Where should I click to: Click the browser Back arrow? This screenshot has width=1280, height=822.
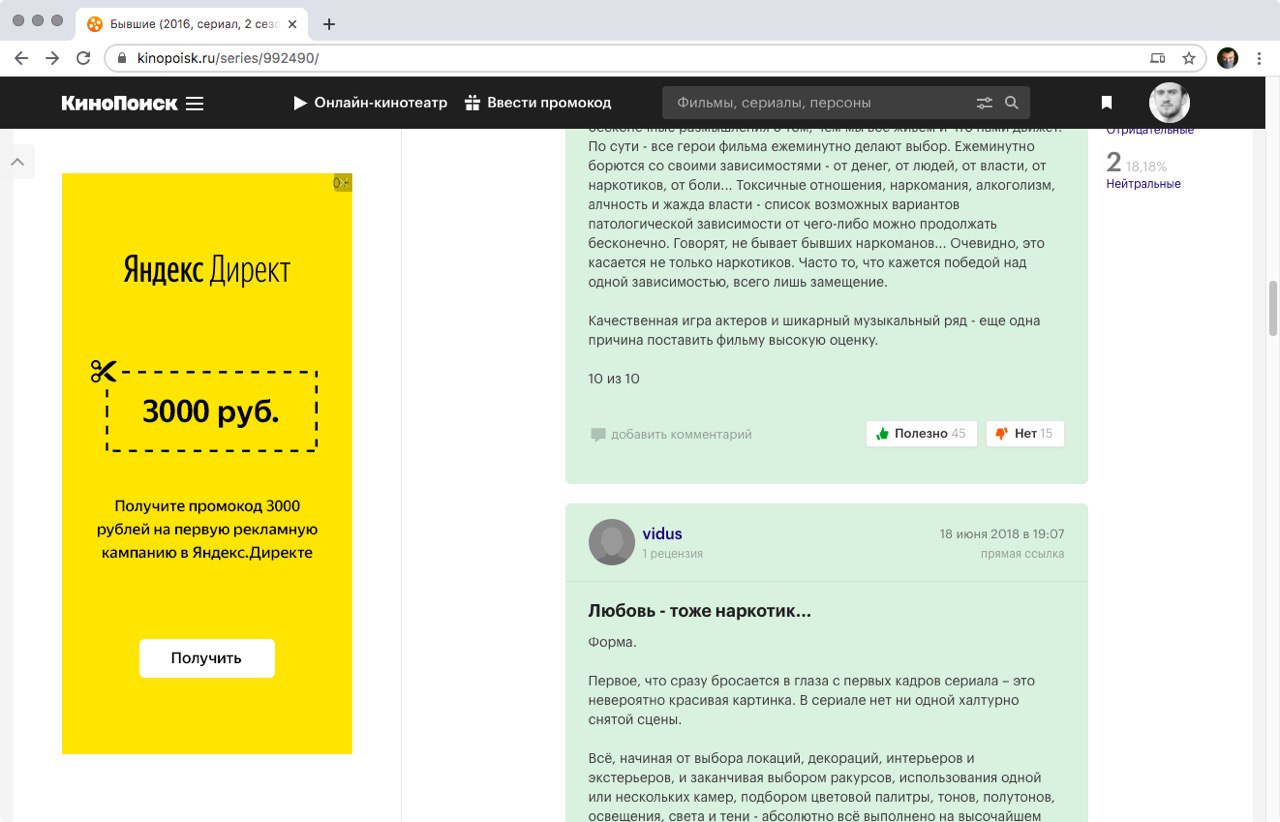pos(21,58)
